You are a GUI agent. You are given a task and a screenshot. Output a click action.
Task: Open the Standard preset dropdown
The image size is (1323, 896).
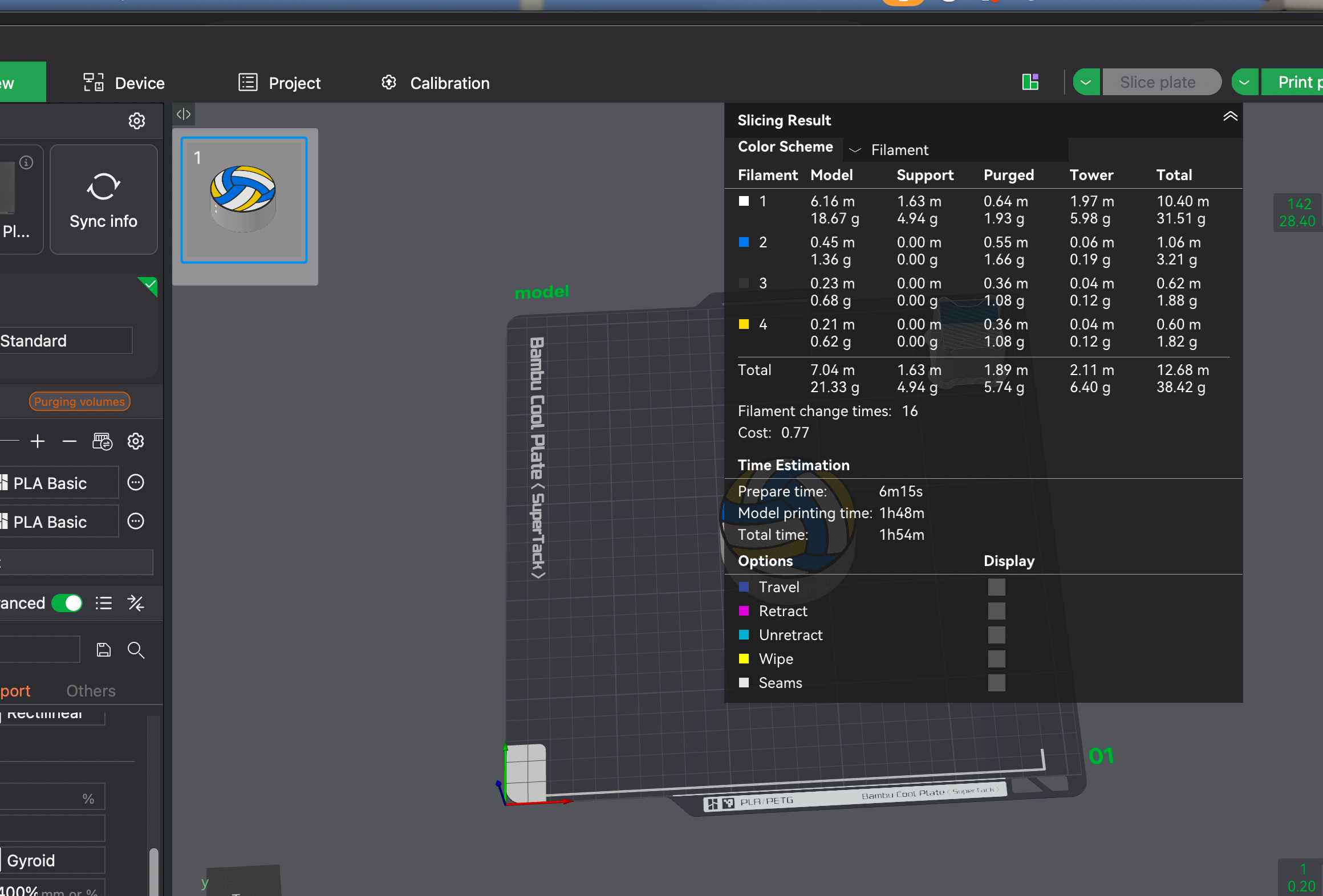point(65,341)
